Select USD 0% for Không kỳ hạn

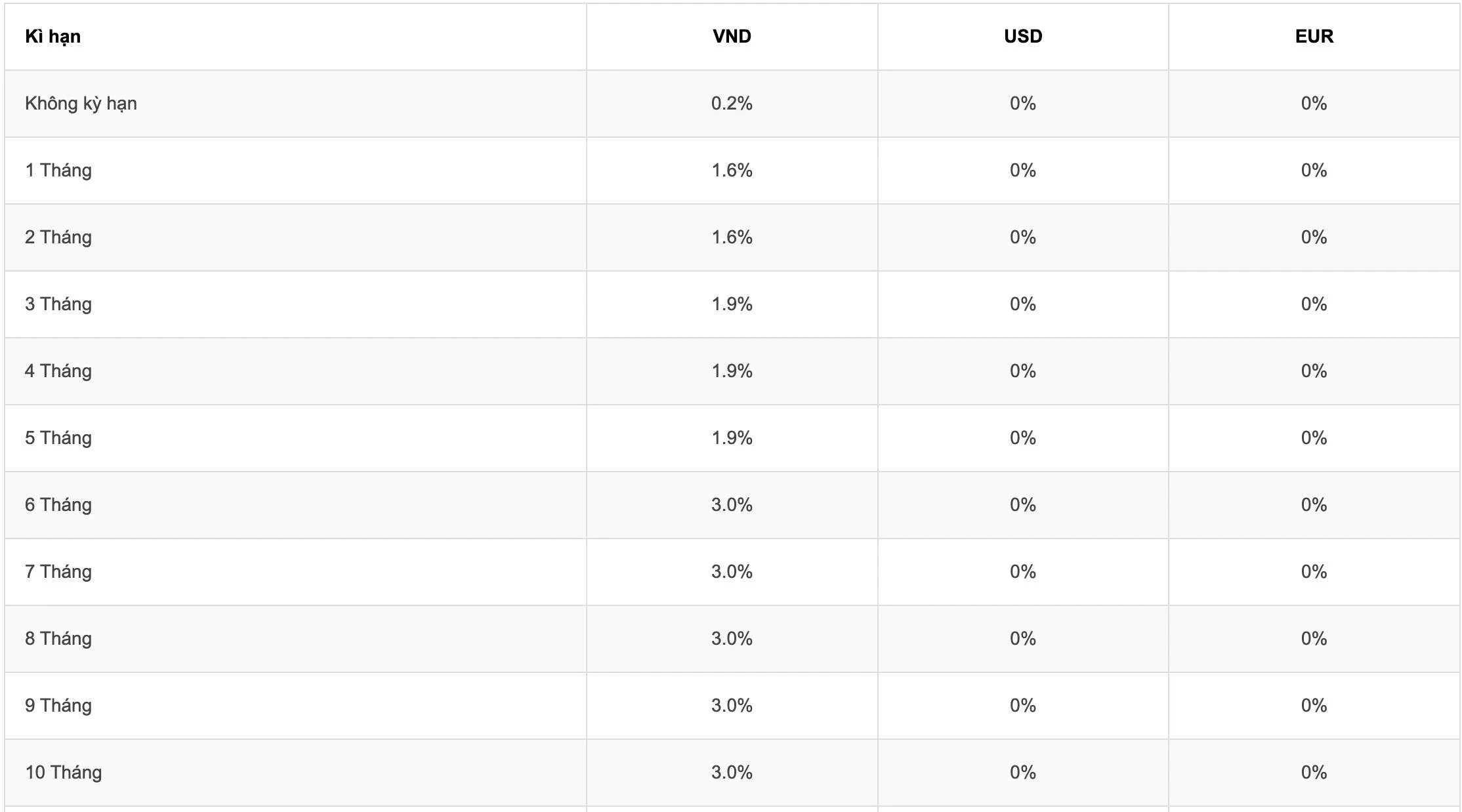pos(1023,104)
